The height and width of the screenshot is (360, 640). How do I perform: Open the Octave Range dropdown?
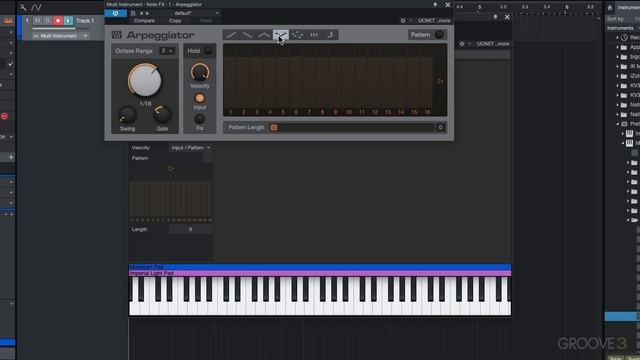pyautogui.click(x=167, y=51)
